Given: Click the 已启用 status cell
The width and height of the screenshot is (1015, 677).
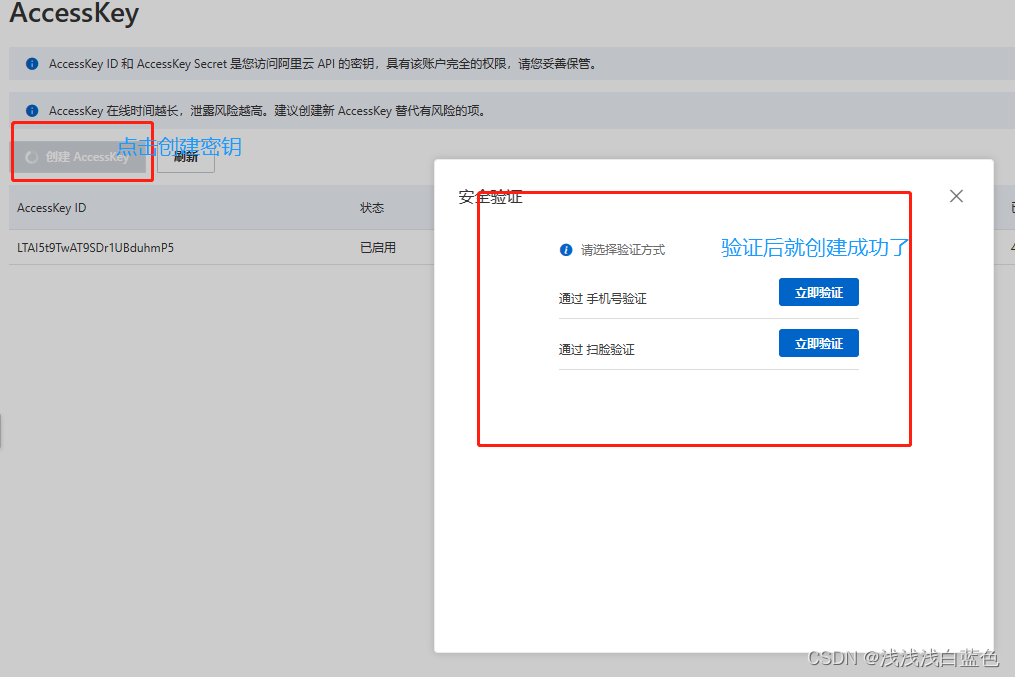Looking at the screenshot, I should 378,247.
